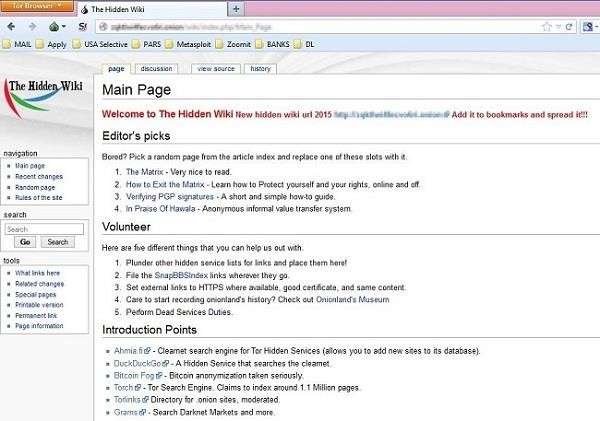Screen dimensions: 600x421
Task: Open Permanent link
Action: click(x=36, y=315)
